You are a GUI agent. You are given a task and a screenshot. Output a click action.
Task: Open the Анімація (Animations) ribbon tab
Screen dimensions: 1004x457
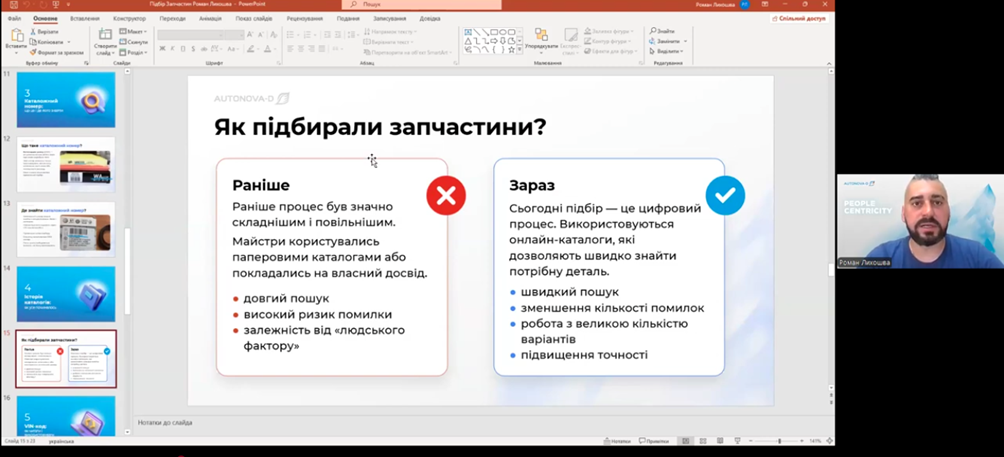210,18
